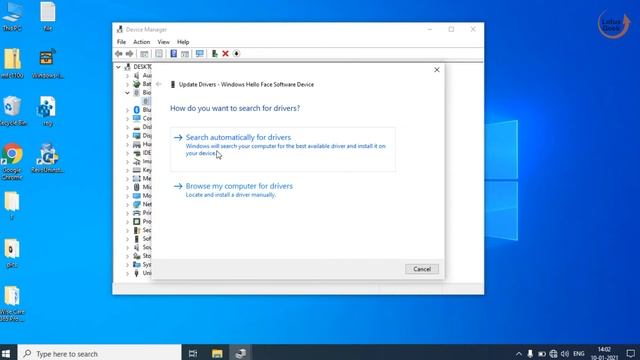Select the Network adapters icon in tree

point(137,204)
